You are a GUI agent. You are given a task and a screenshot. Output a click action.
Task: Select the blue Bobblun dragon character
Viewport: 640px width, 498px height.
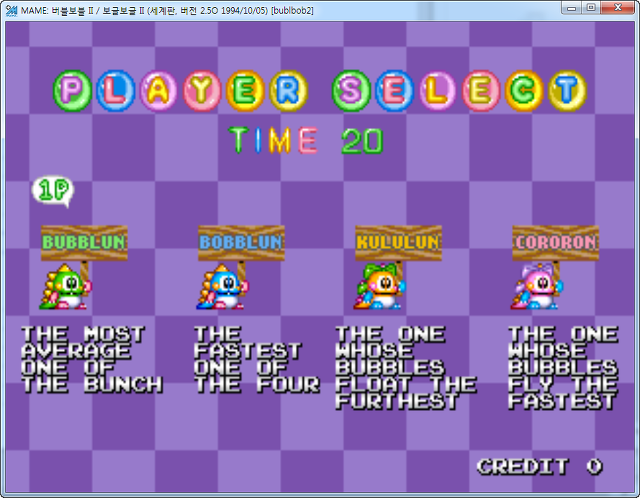222,286
